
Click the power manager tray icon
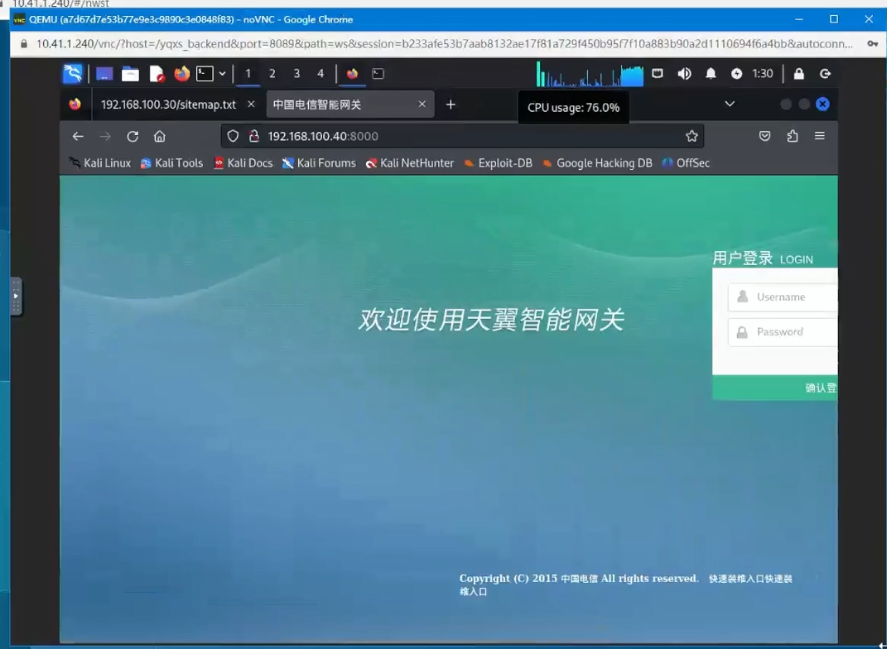737,74
